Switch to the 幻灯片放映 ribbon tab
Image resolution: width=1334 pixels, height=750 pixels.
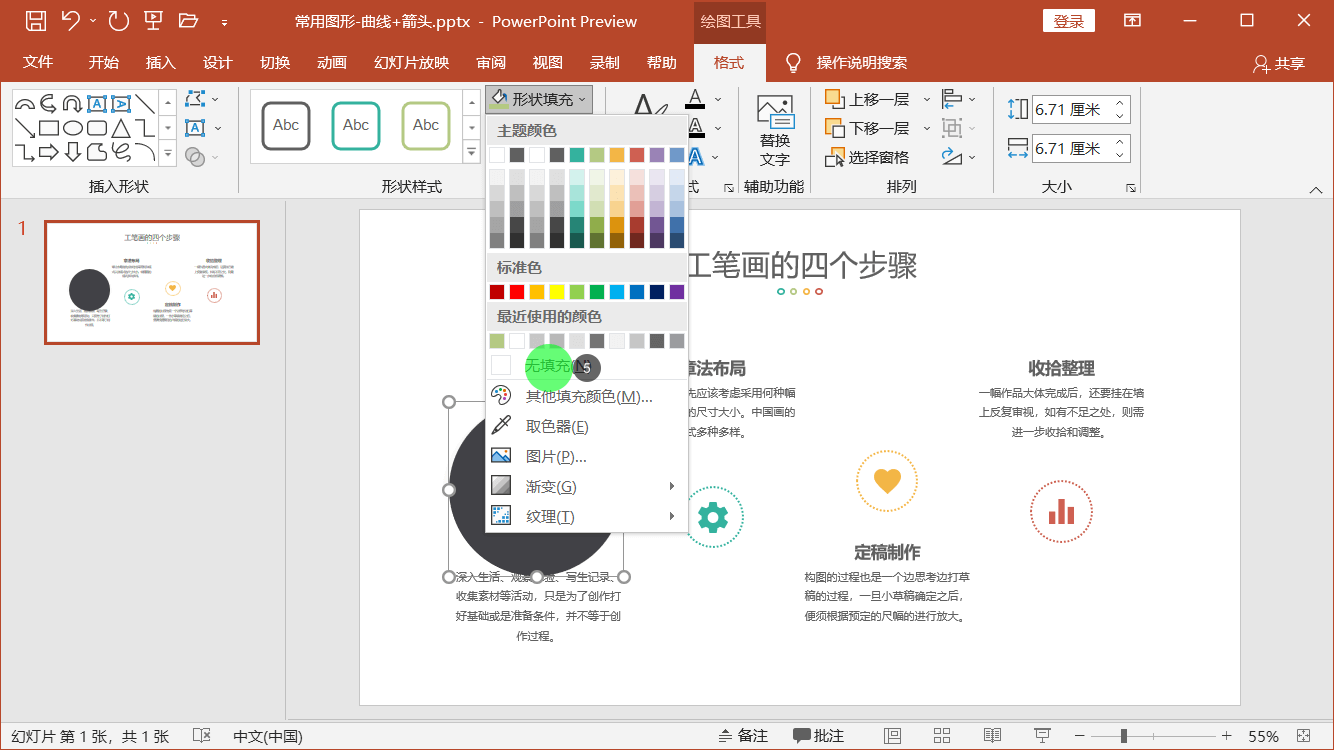412,62
